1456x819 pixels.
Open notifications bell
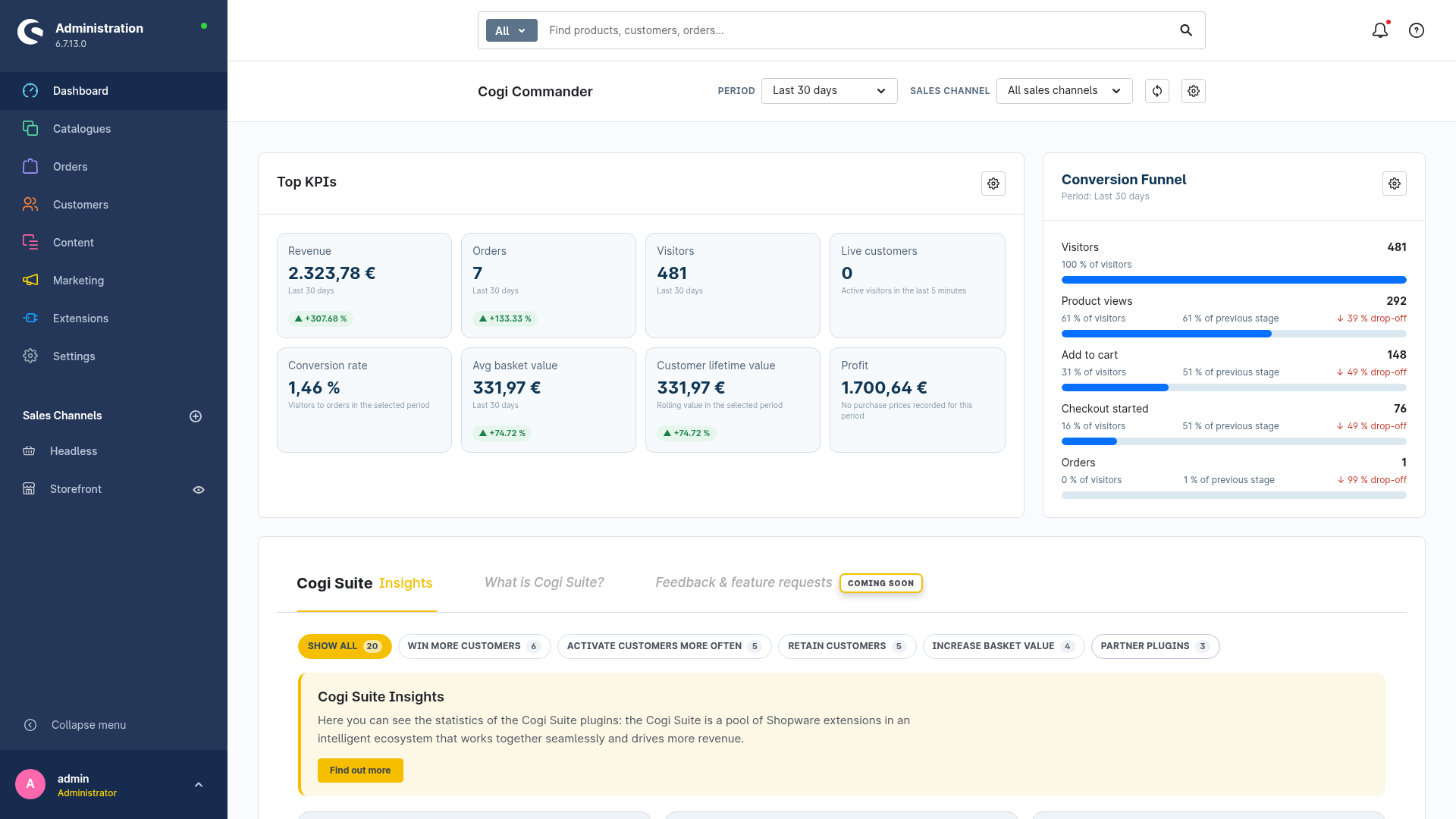1380,30
